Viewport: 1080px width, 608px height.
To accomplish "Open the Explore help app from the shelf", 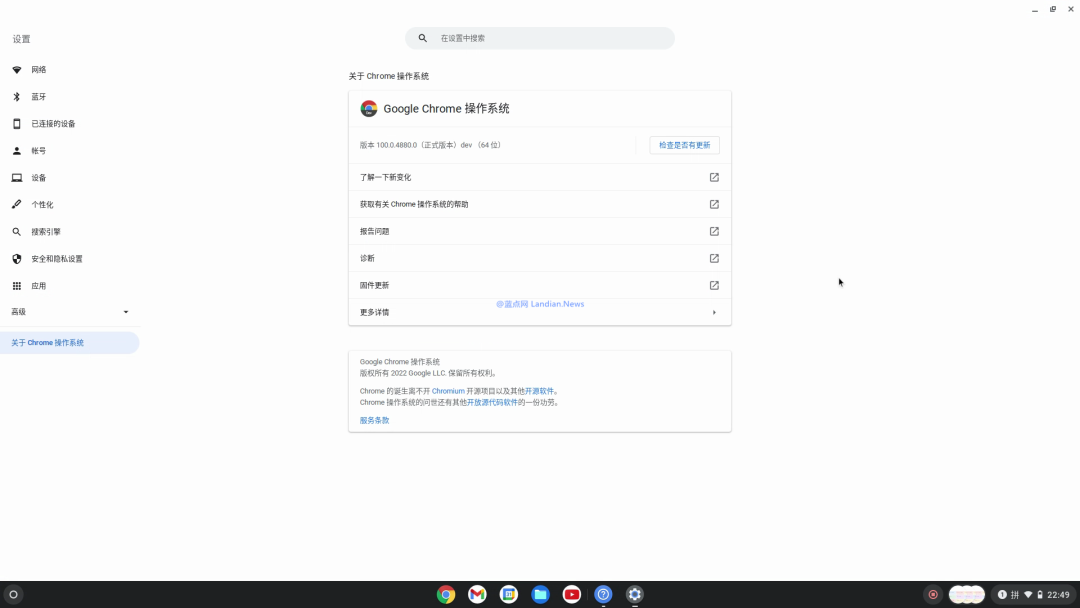I will (603, 593).
